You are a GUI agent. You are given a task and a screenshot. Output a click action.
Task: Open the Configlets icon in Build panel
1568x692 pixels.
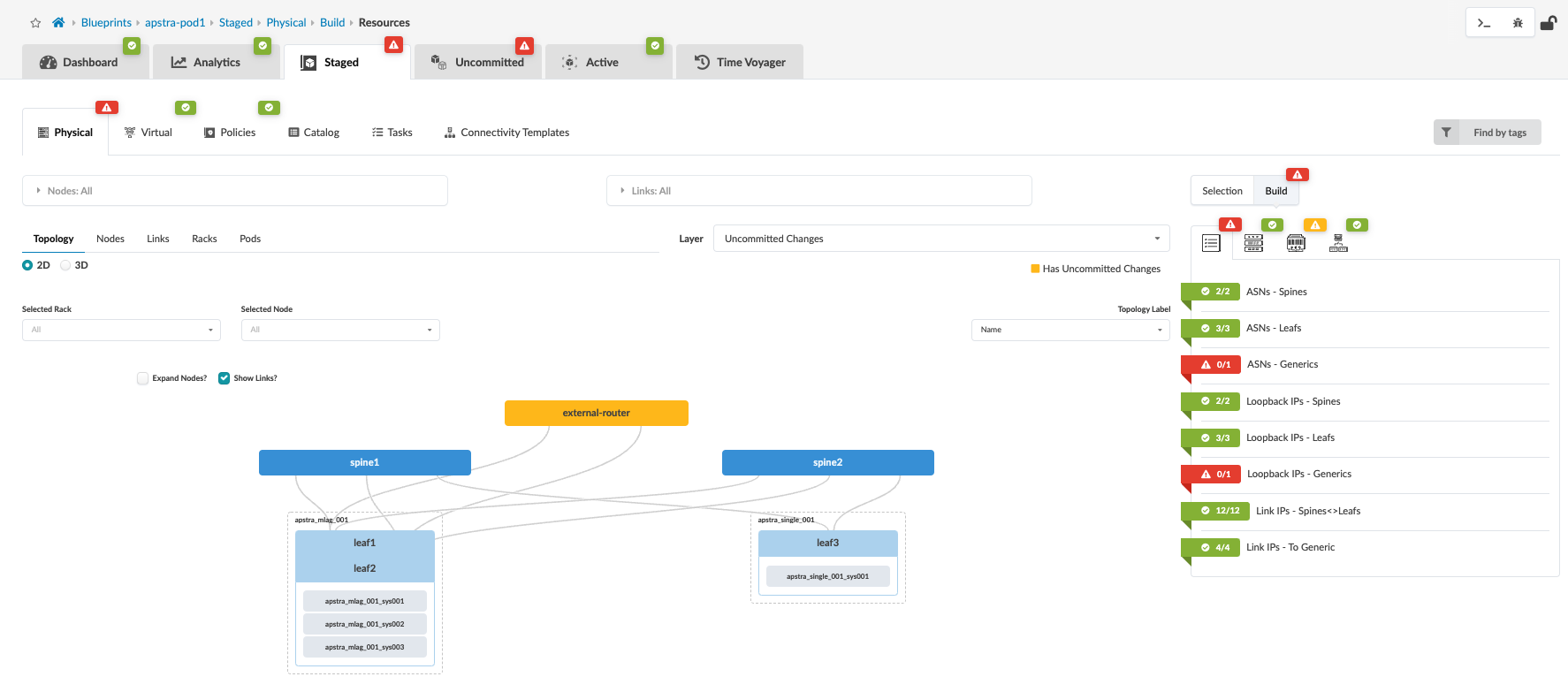coord(1338,243)
